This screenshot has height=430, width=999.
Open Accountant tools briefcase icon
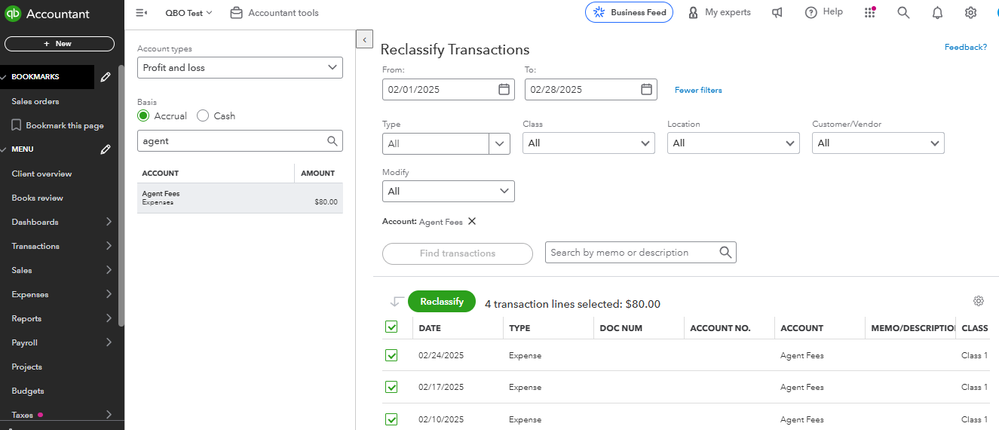[x=236, y=13]
